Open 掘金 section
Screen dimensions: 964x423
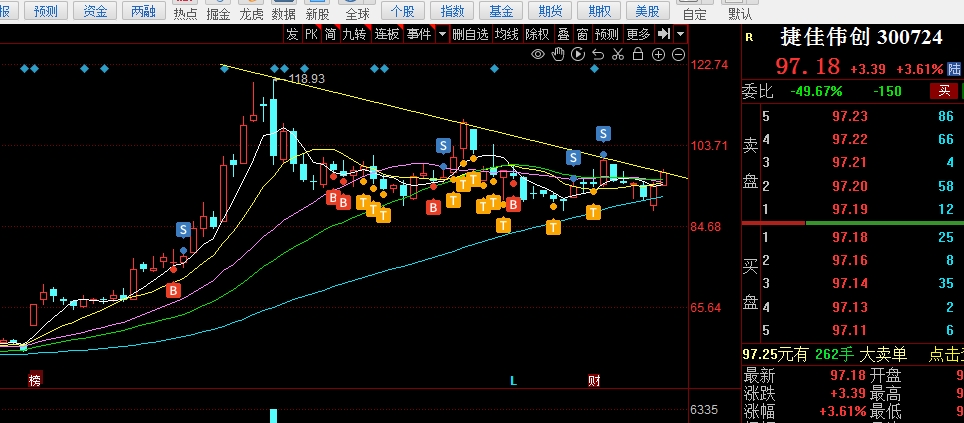pos(218,10)
